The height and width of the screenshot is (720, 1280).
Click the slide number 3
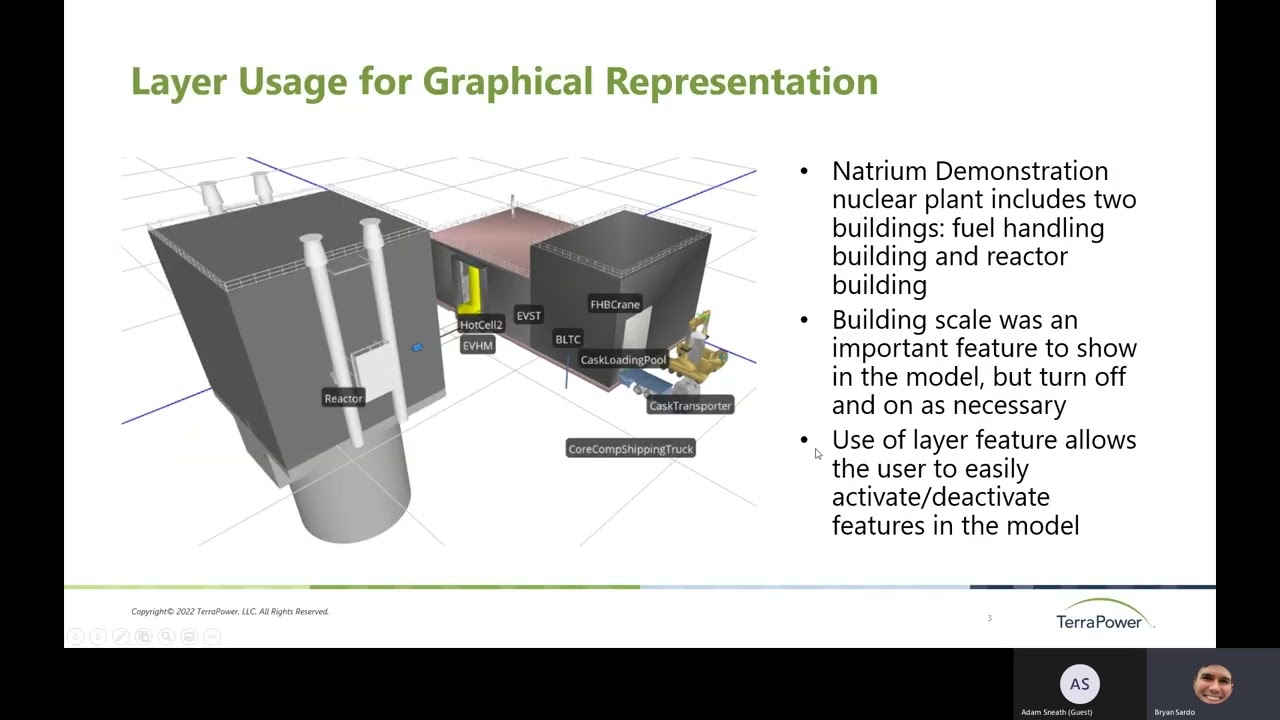[x=989, y=618]
